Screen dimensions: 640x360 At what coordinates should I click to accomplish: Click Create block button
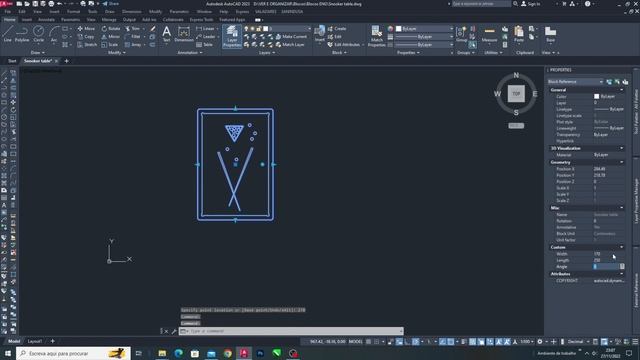pyautogui.click(x=337, y=29)
